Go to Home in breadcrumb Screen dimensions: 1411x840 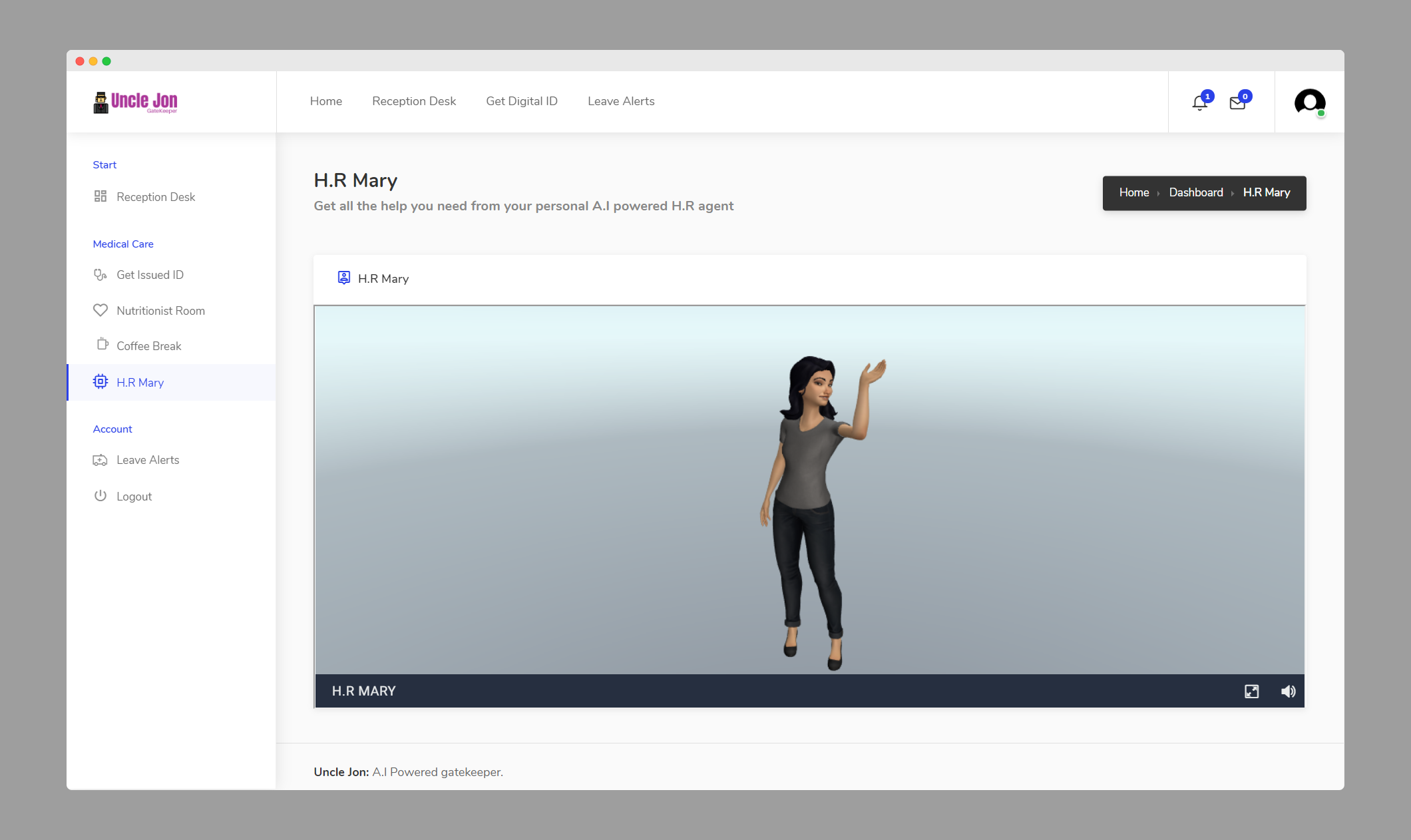pyautogui.click(x=1133, y=192)
